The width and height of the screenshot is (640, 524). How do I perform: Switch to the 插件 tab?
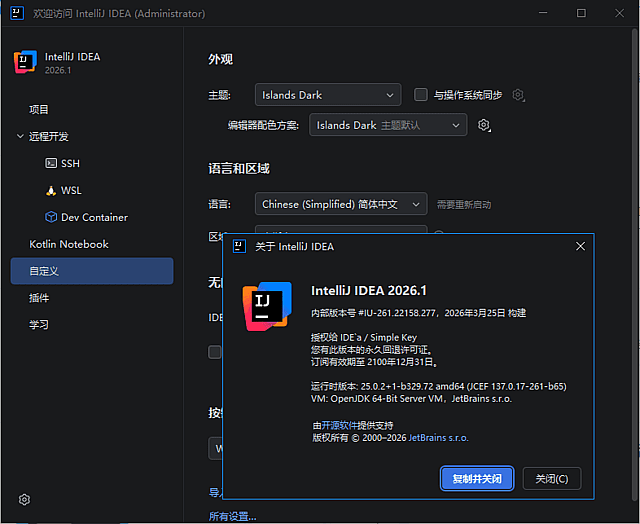[39, 298]
